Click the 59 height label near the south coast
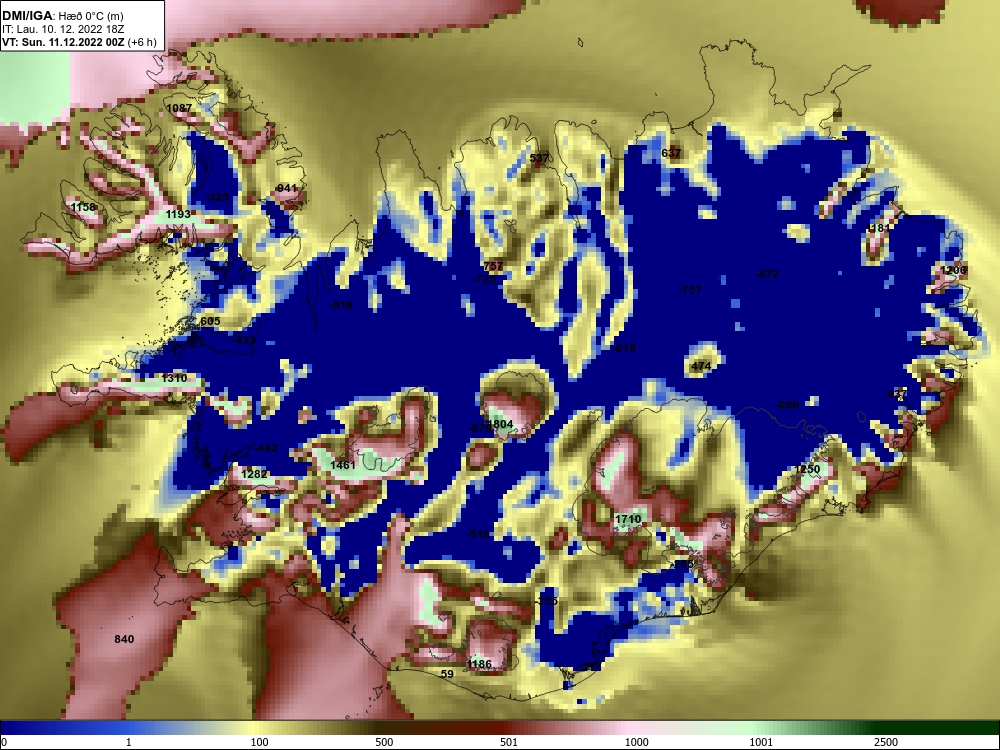Viewport: 1000px width, 750px height. (447, 673)
